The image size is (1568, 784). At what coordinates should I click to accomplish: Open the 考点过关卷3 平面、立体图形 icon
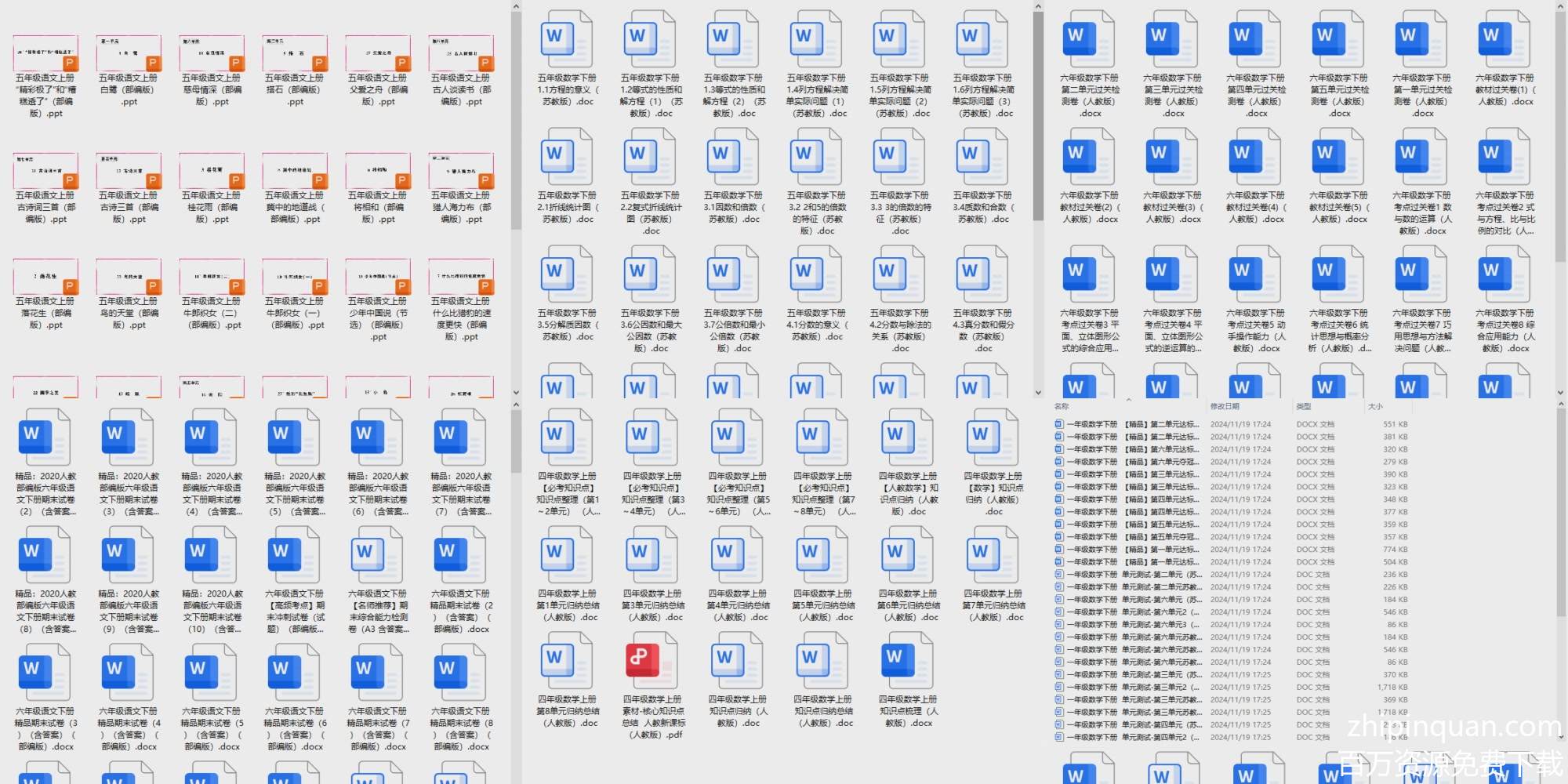click(x=1089, y=274)
